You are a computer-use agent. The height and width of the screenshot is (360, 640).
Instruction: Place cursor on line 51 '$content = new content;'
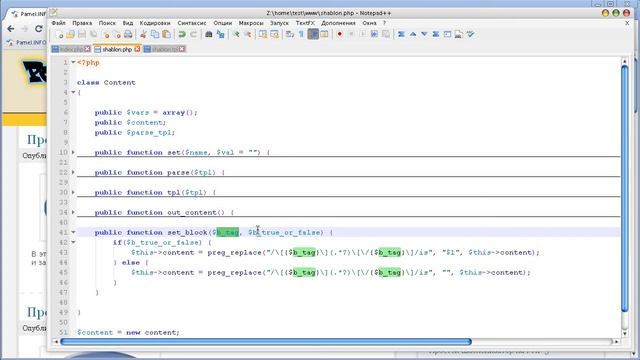128,332
